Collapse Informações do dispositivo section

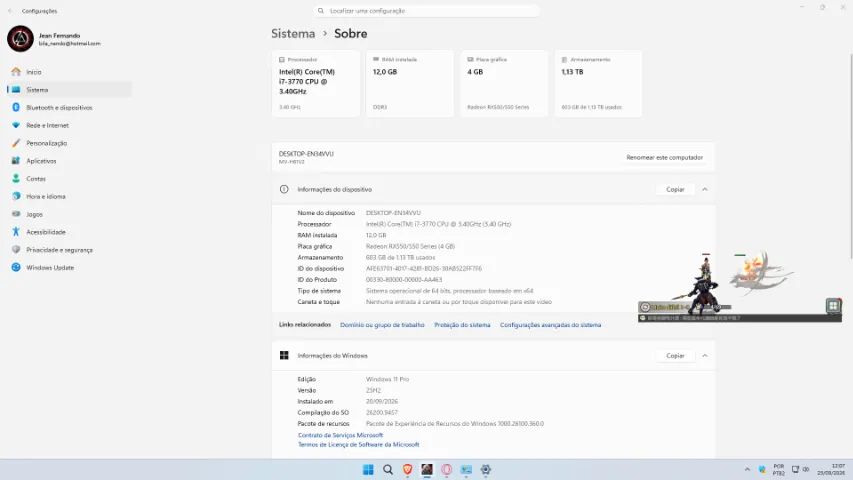pos(705,189)
